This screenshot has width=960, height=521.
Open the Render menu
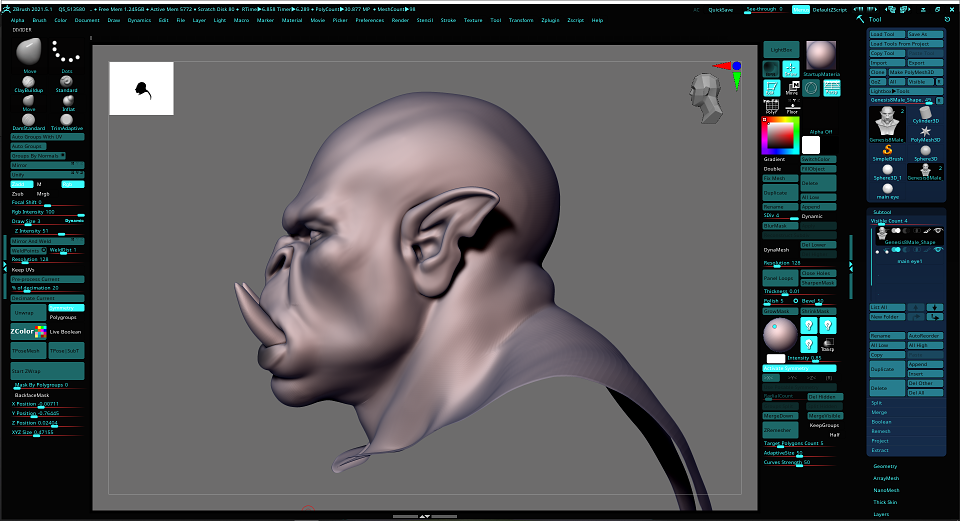[x=400, y=20]
